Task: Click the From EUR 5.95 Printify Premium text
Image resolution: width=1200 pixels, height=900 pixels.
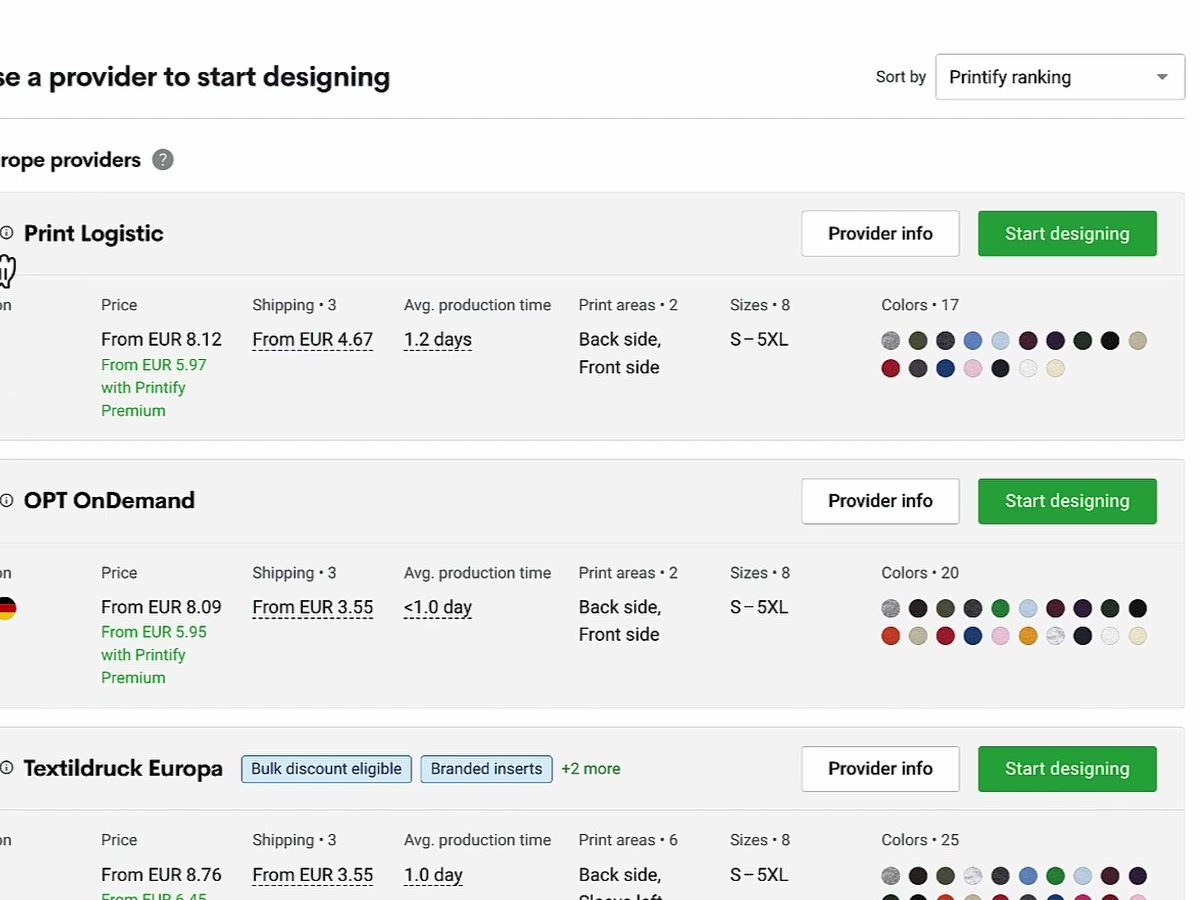Action: [x=154, y=655]
